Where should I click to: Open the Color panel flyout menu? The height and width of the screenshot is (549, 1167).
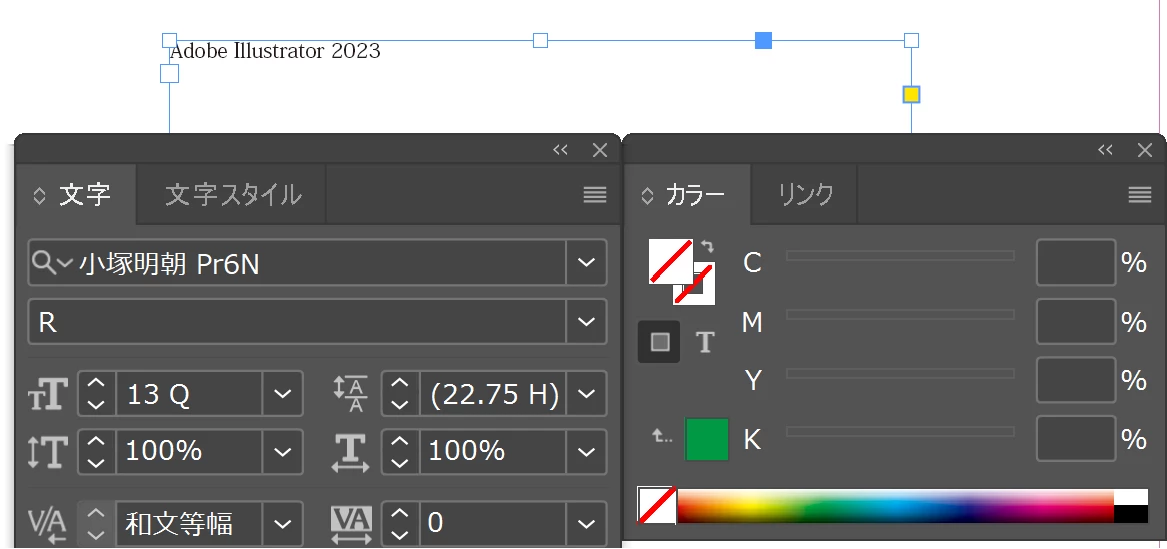(x=1139, y=195)
